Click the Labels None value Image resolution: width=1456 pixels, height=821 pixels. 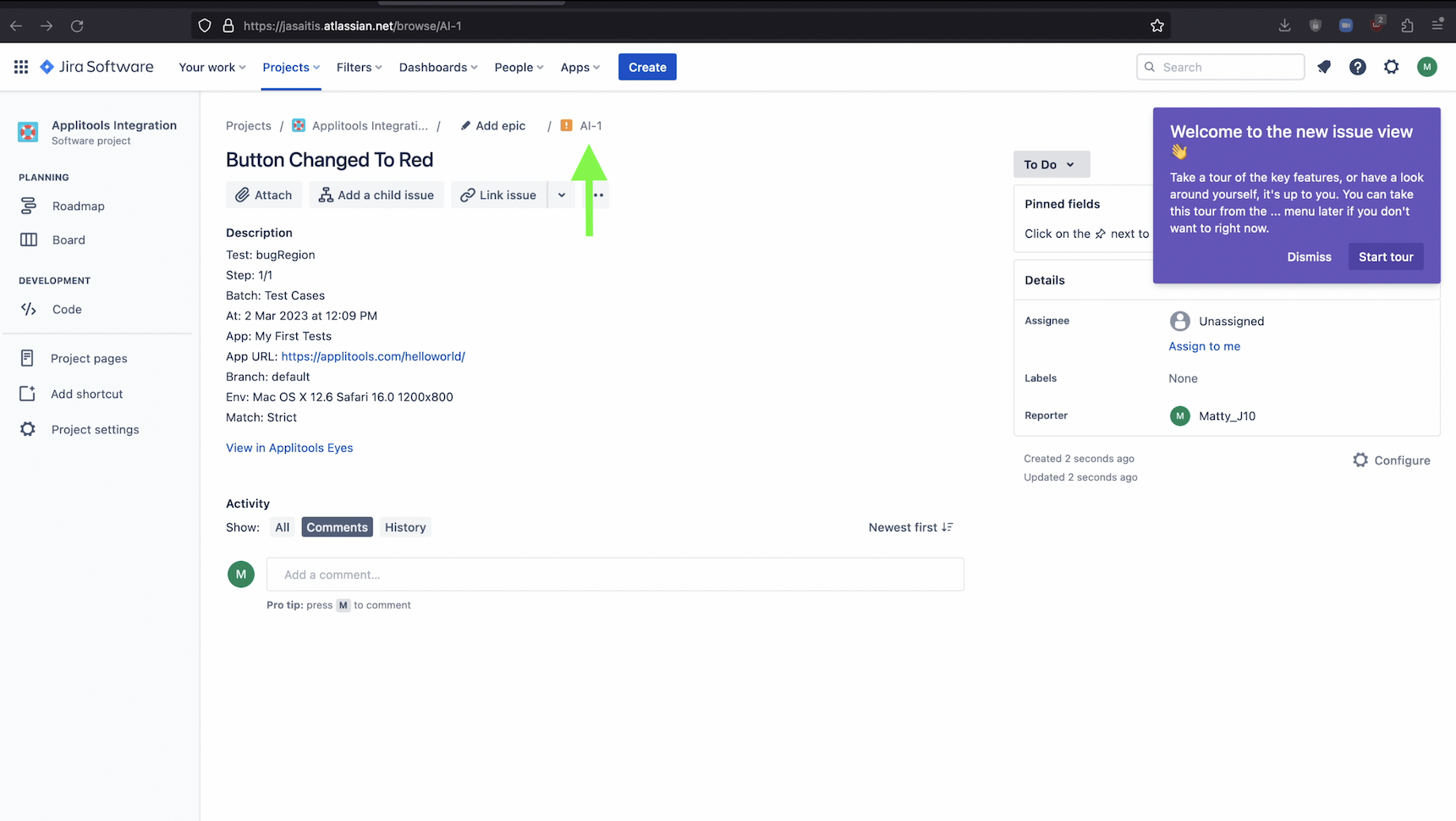(x=1183, y=378)
